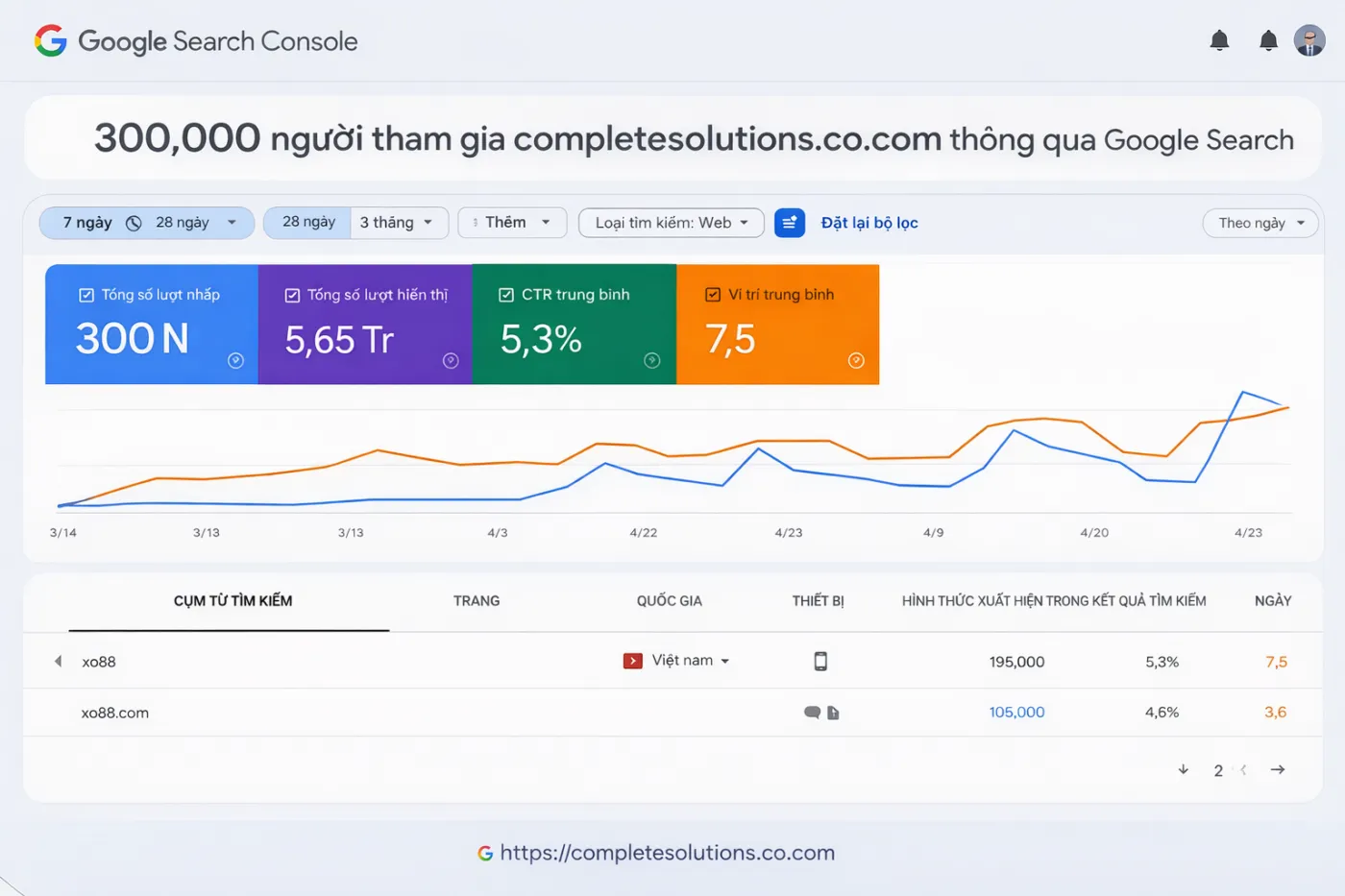Viewport: 1345px width, 896px height.
Task: Click the Google Search Console logo
Action: (x=195, y=40)
